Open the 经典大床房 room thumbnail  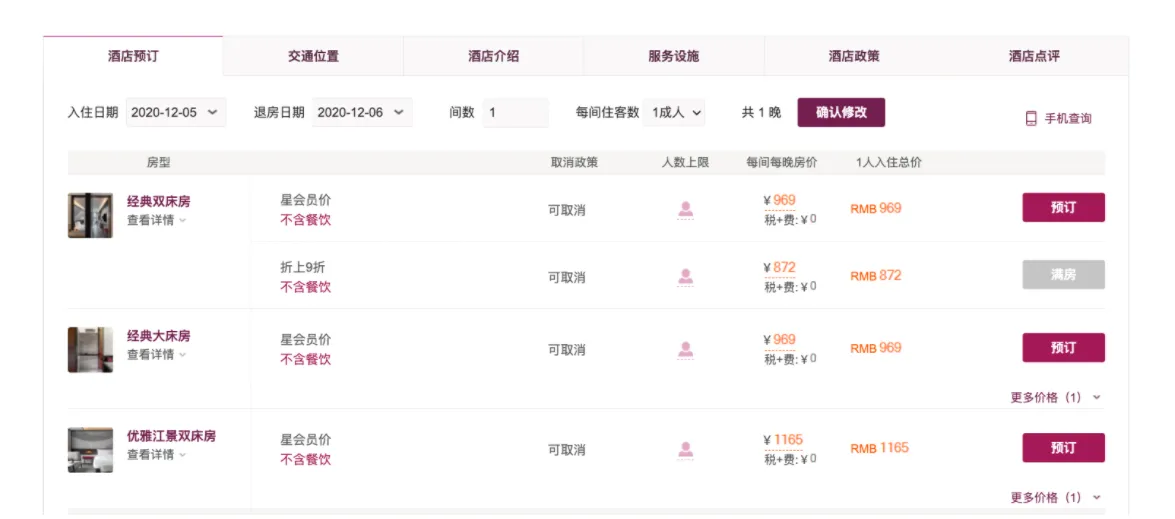pos(90,350)
